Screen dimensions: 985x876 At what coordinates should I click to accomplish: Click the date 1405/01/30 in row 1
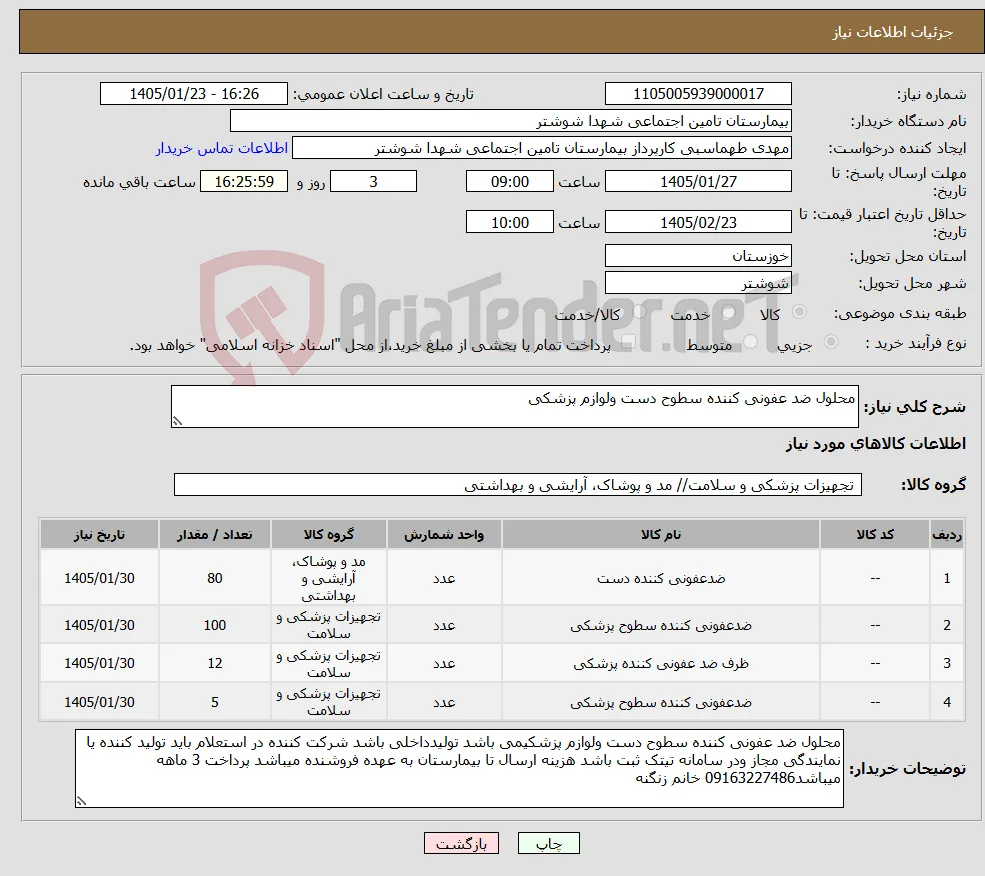tap(99, 578)
